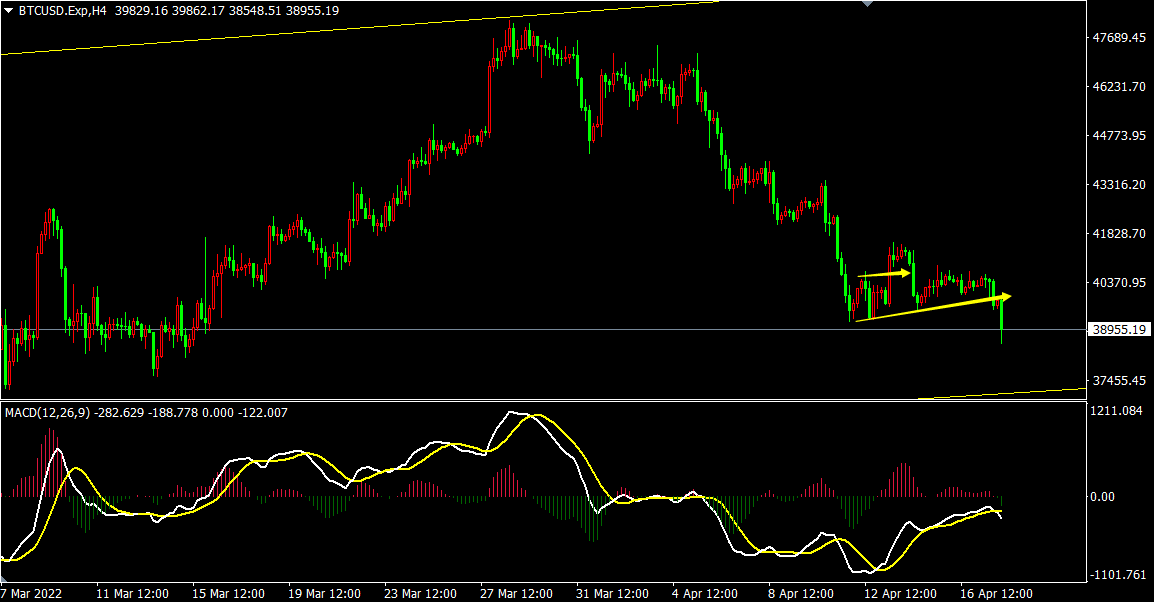
Task: Click the 47689.45 price scale label
Action: click(x=1120, y=38)
